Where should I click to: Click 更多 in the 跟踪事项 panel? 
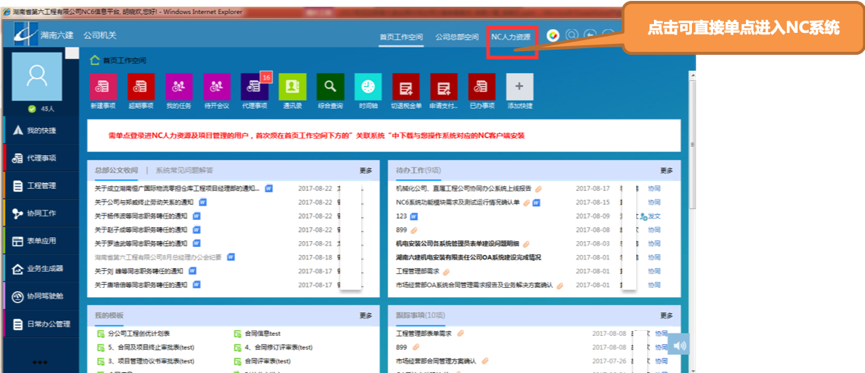click(x=666, y=316)
